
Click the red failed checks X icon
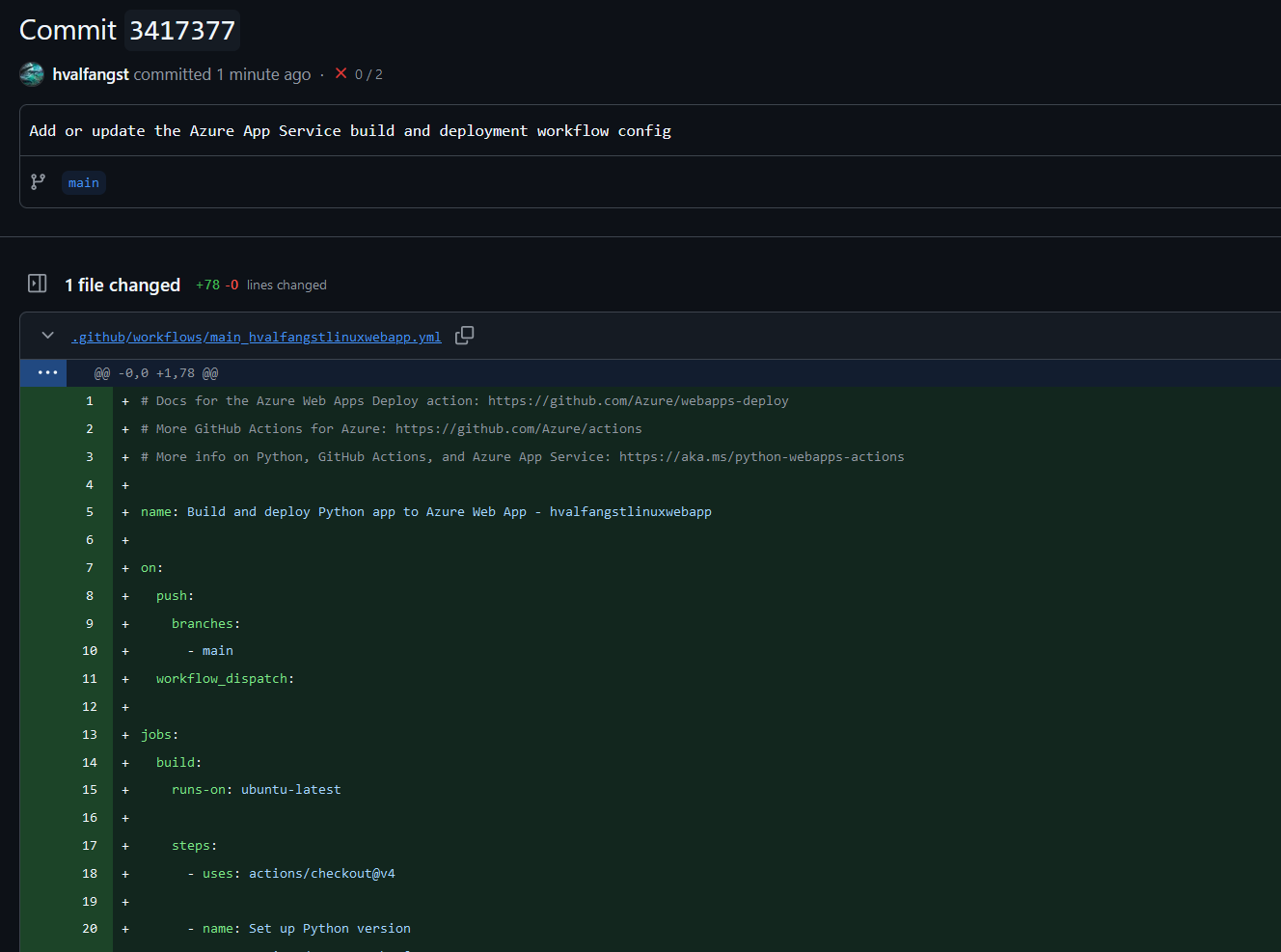[341, 73]
